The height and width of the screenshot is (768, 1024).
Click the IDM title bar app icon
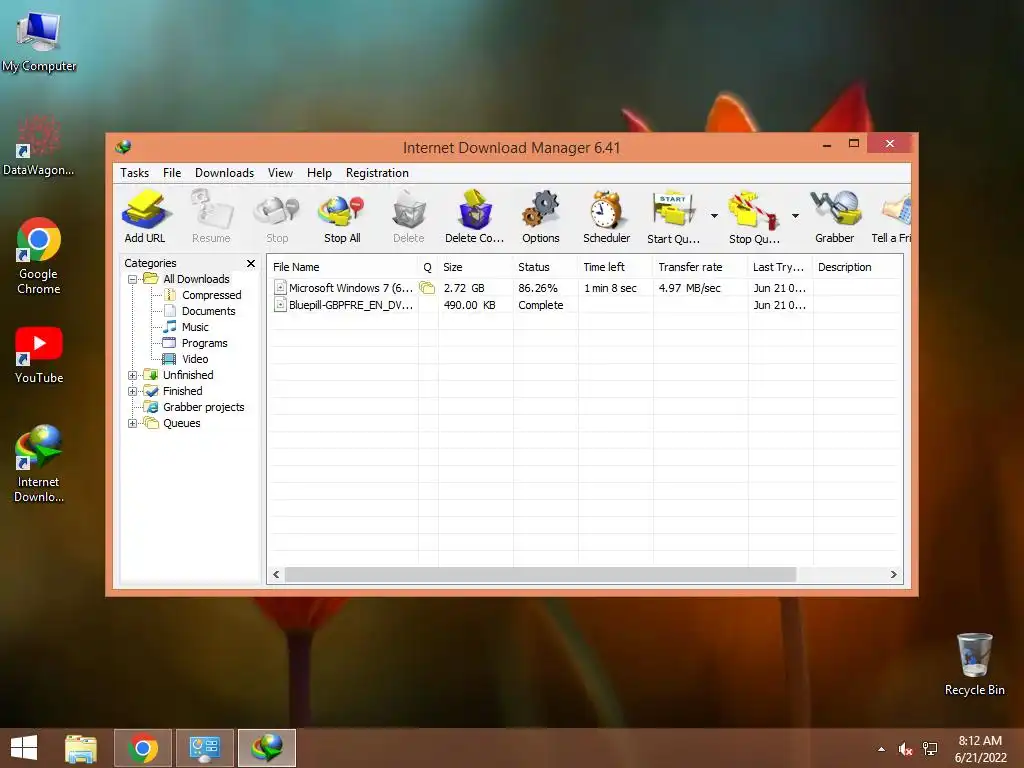[x=123, y=148]
